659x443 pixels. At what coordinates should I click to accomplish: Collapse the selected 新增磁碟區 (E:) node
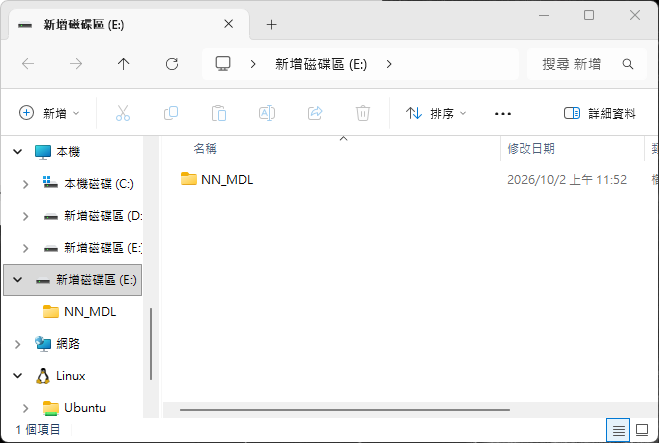[x=18, y=280]
